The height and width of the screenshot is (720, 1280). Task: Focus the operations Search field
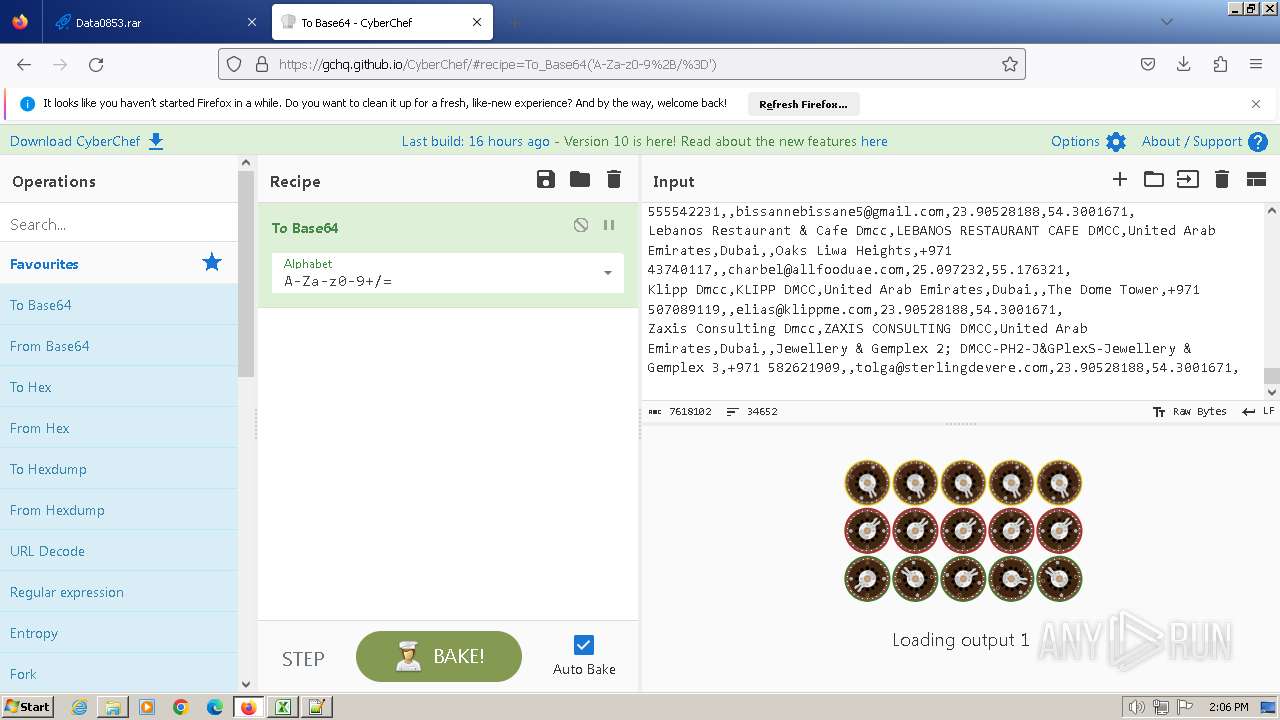pos(119,224)
